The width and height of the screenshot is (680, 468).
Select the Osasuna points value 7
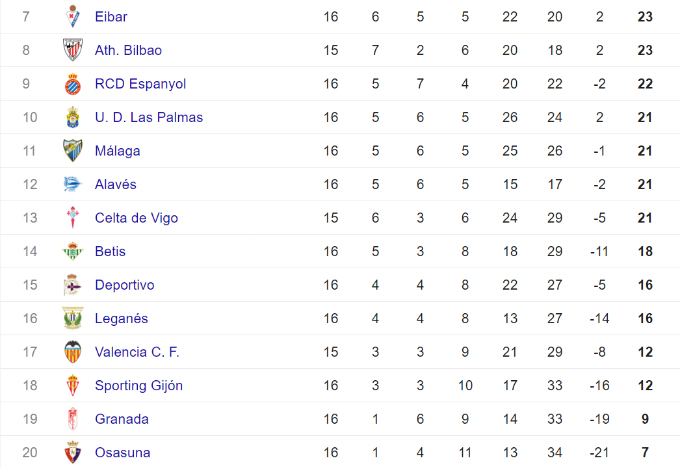click(x=645, y=452)
